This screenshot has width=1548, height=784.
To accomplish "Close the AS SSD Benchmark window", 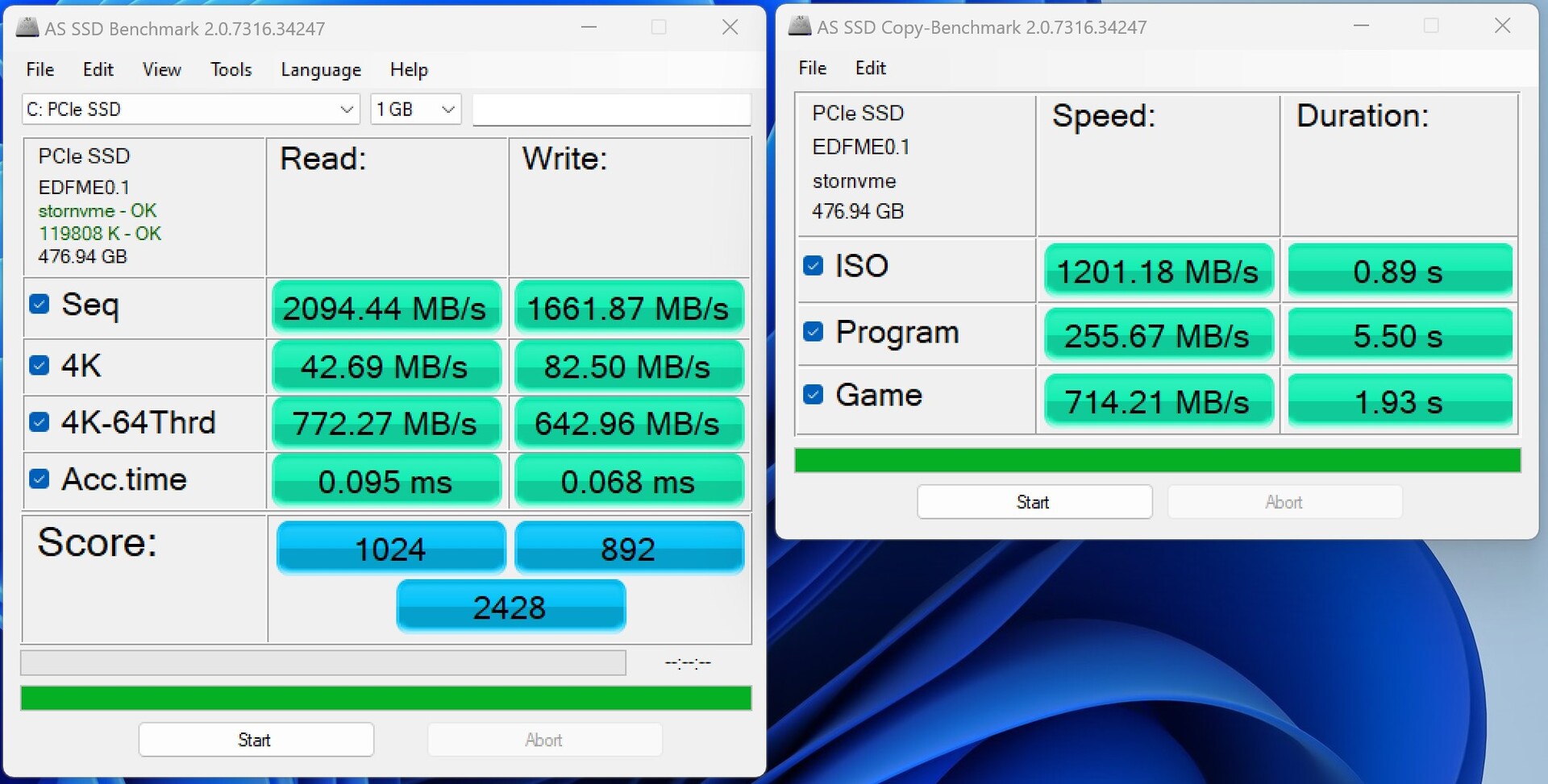I will (x=730, y=27).
